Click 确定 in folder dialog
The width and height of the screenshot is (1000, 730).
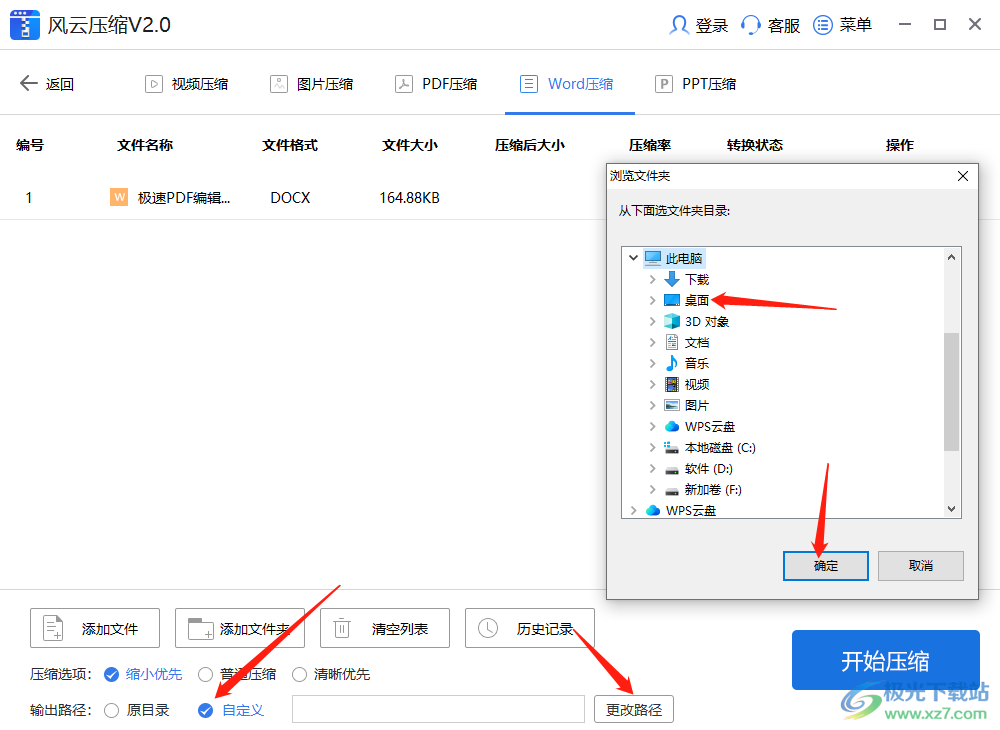tap(826, 566)
